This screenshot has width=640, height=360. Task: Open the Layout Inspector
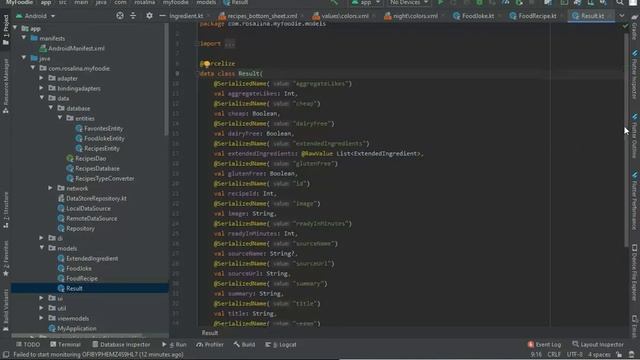598,344
